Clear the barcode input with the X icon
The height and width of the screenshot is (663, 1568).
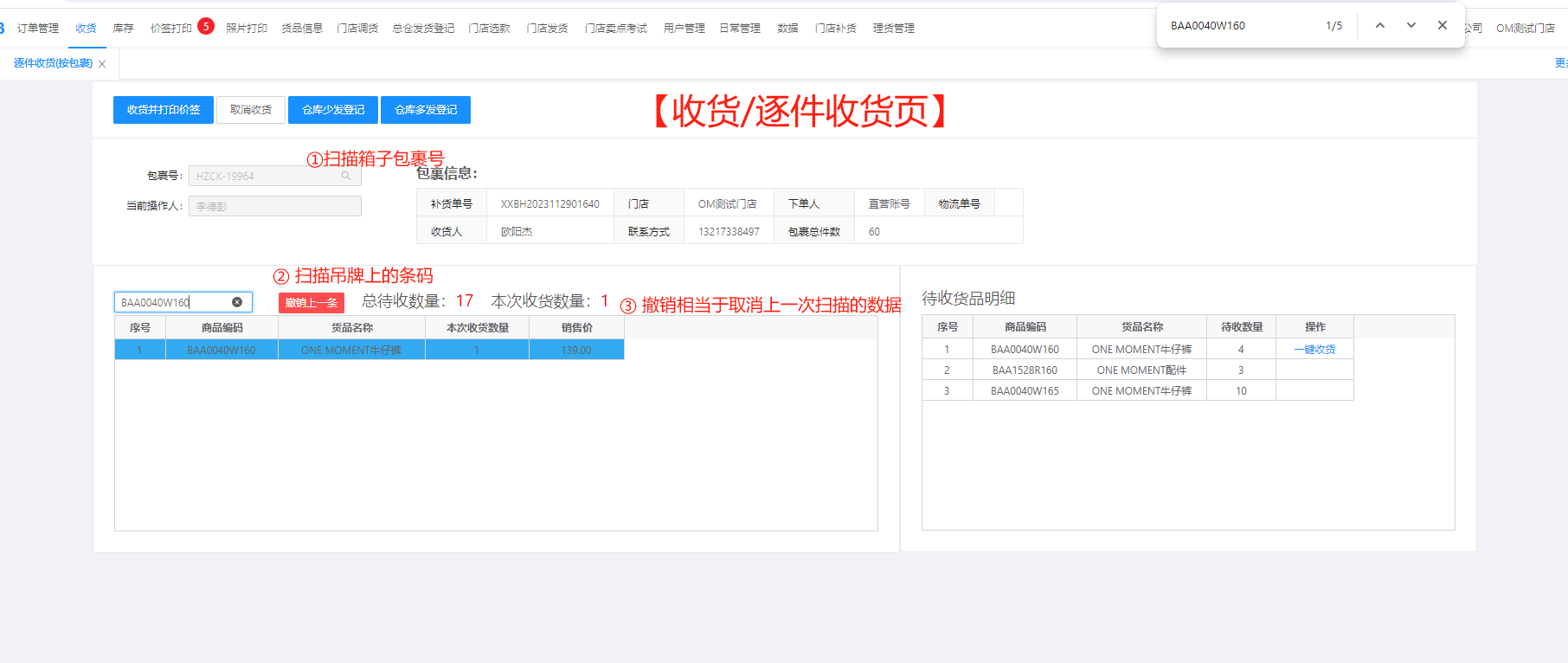coord(237,302)
